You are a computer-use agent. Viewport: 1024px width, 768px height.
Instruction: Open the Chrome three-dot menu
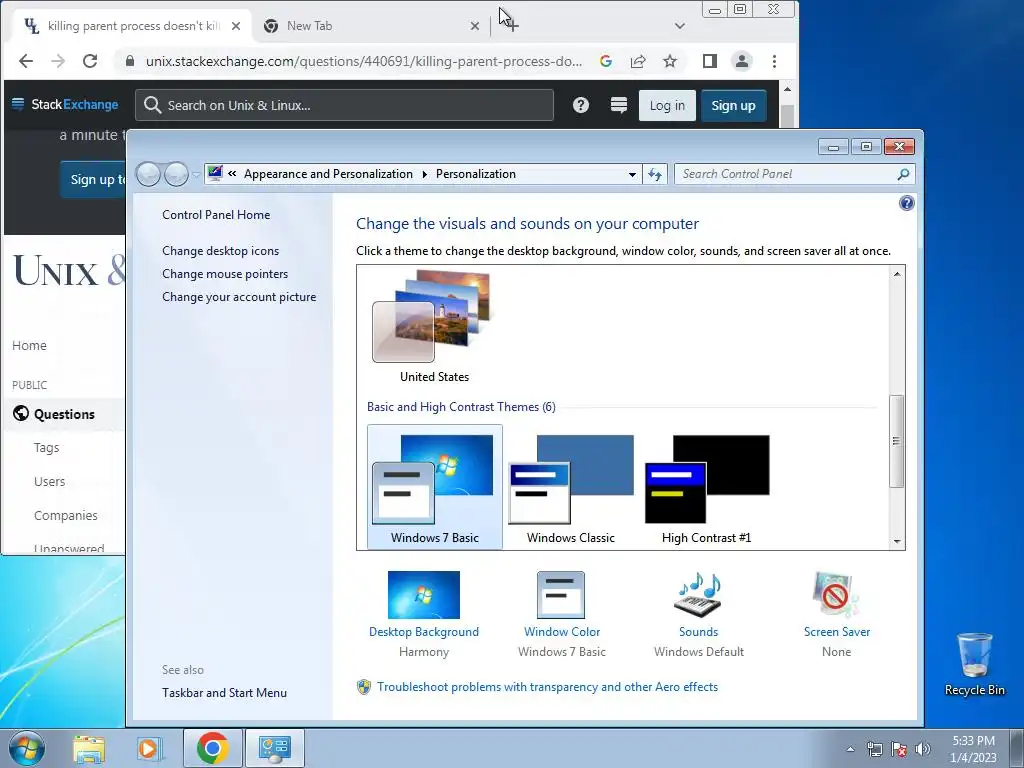point(775,61)
